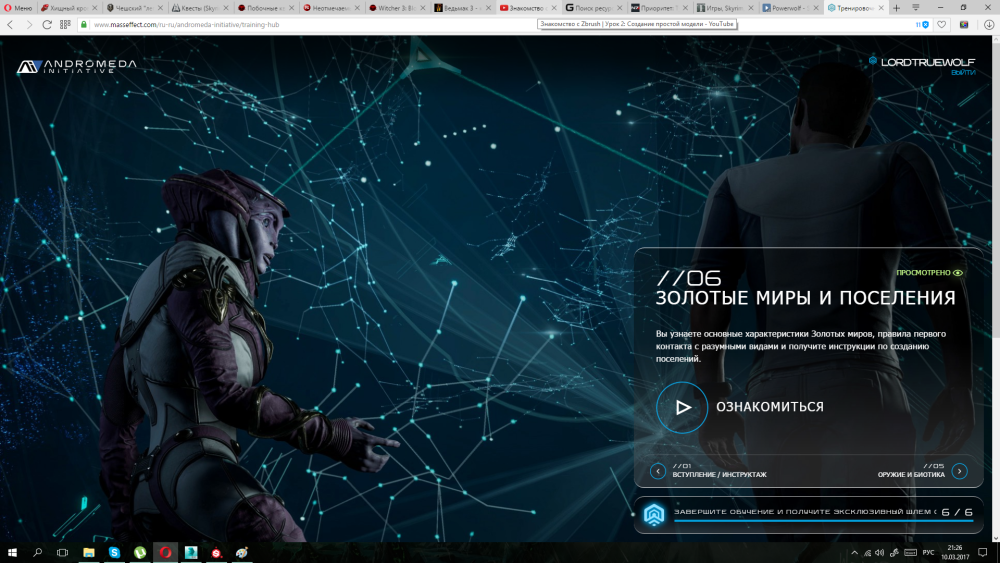The width and height of the screenshot is (1000, 563).
Task: Open ОРУЖИЕ И БИОТИКА module link
Action: [x=911, y=474]
